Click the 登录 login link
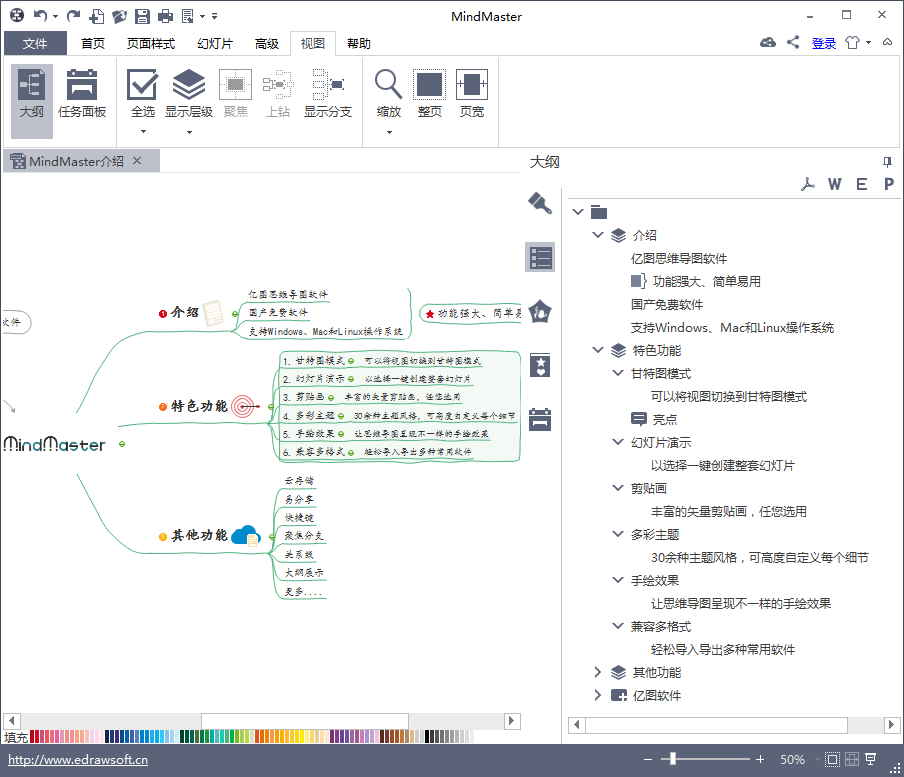This screenshot has height=777, width=904. [824, 43]
